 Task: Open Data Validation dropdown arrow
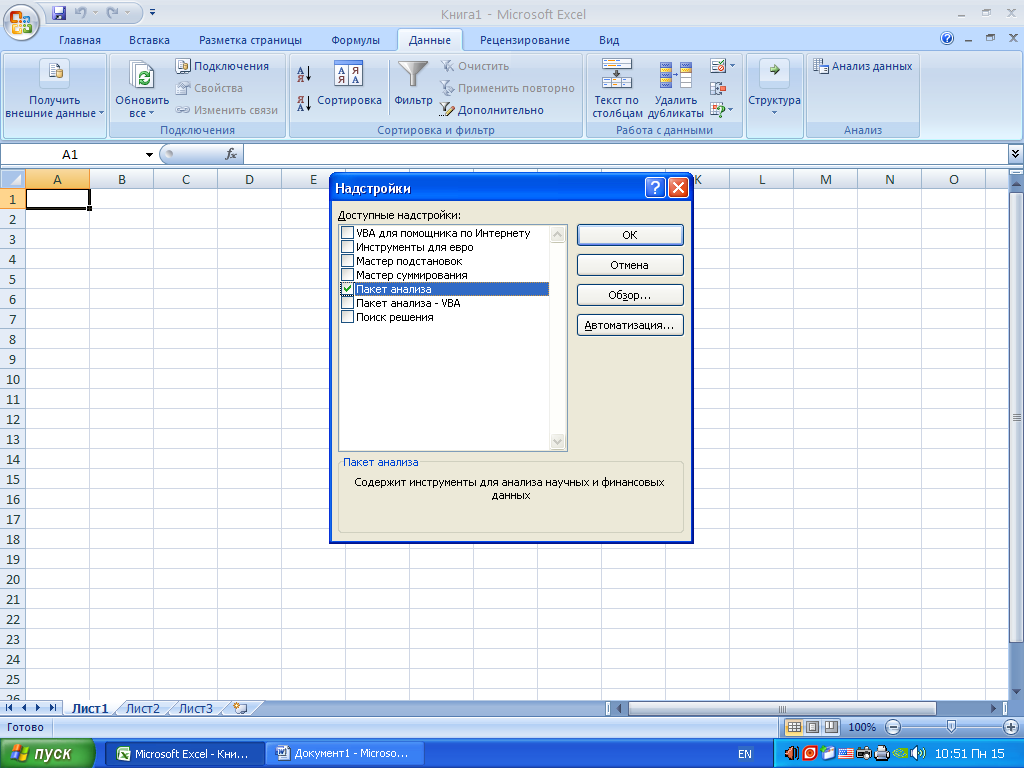pyautogui.click(x=732, y=66)
